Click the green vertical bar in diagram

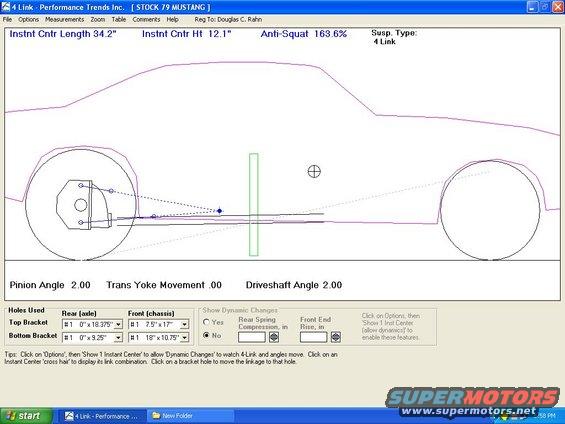coord(254,205)
